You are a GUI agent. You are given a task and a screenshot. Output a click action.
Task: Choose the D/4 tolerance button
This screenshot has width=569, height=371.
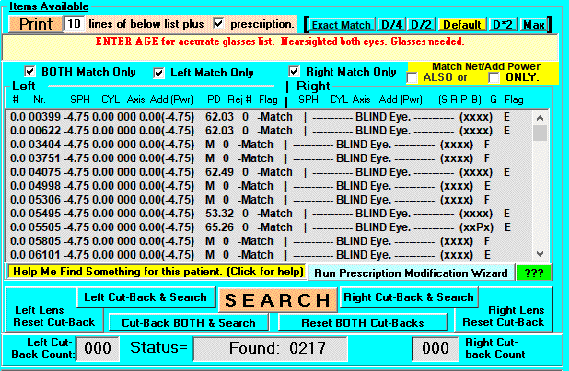pyautogui.click(x=392, y=25)
